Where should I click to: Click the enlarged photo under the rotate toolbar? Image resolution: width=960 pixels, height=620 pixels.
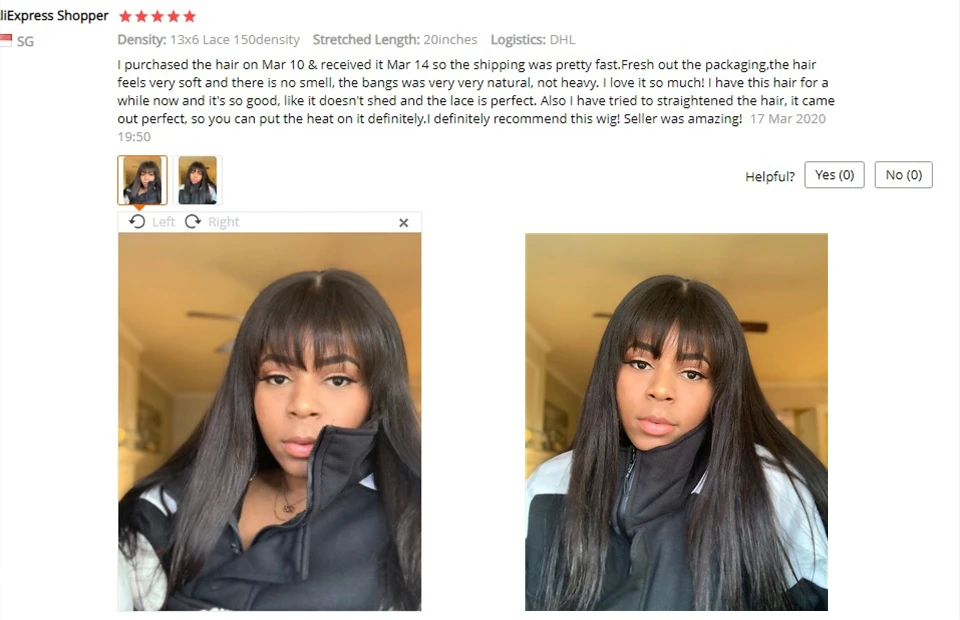pos(269,422)
